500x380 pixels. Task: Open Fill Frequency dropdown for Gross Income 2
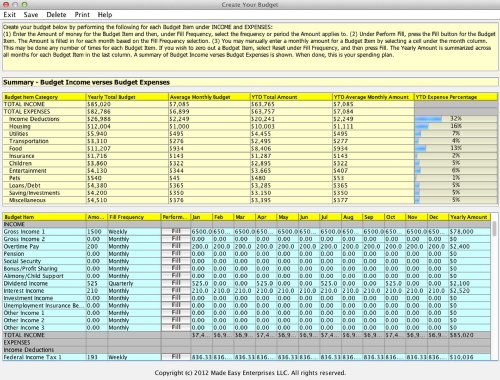click(134, 239)
